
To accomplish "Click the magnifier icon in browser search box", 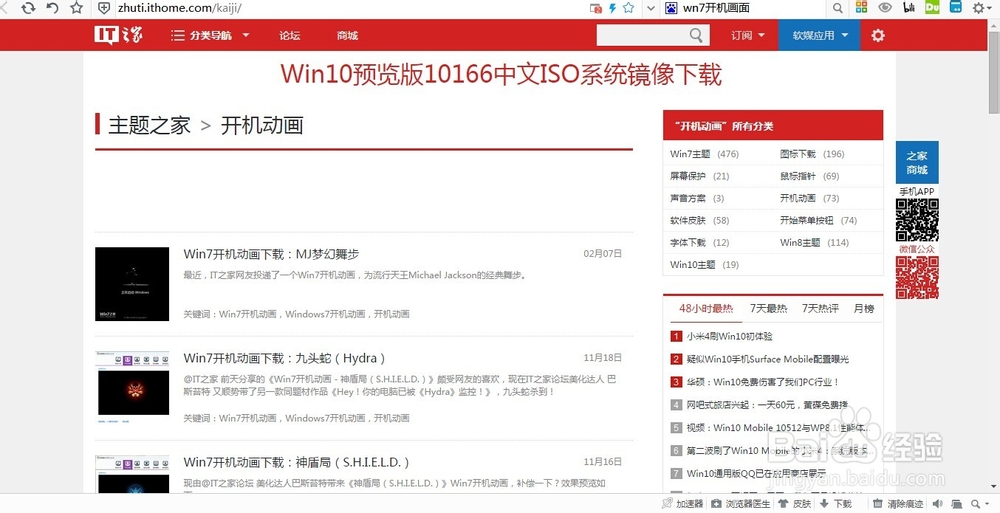I will coord(838,8).
